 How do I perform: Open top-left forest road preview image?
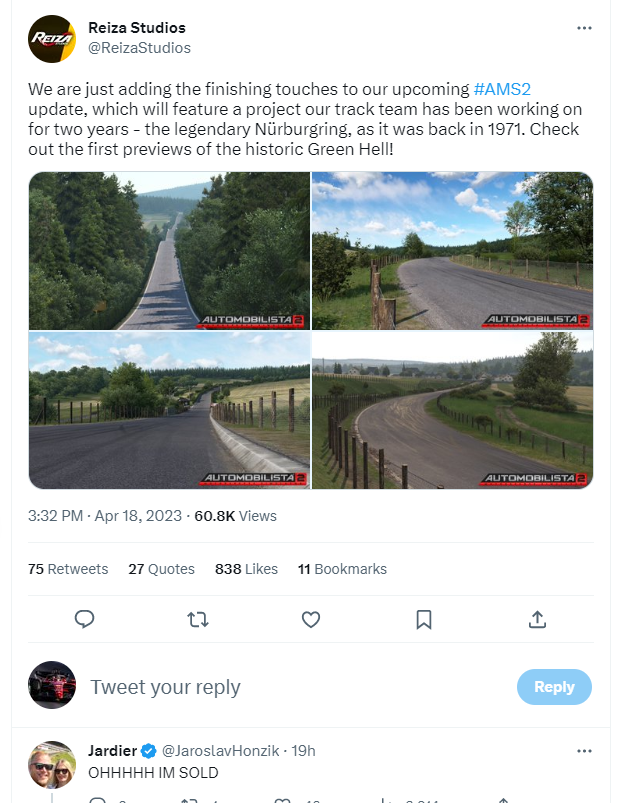pos(169,250)
